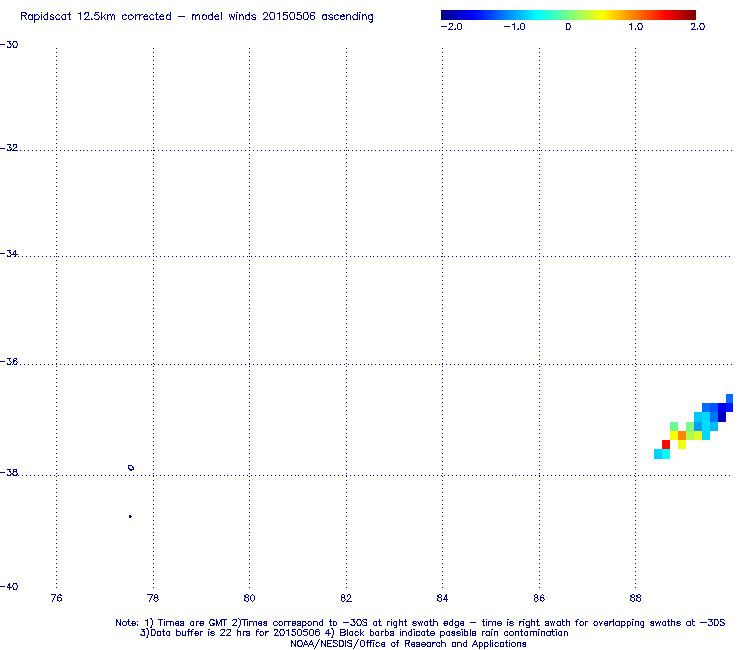
Task: Click the red wind data cell
Action: [666, 444]
